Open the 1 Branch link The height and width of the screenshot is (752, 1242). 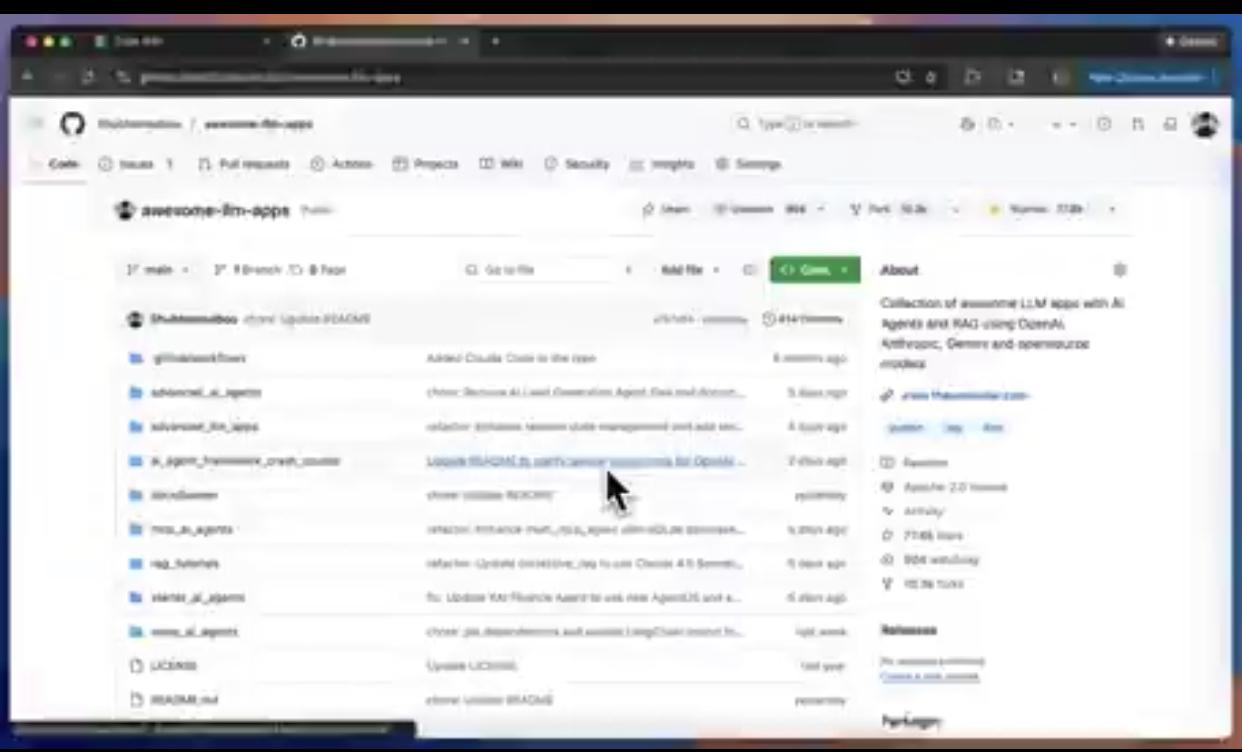247,270
